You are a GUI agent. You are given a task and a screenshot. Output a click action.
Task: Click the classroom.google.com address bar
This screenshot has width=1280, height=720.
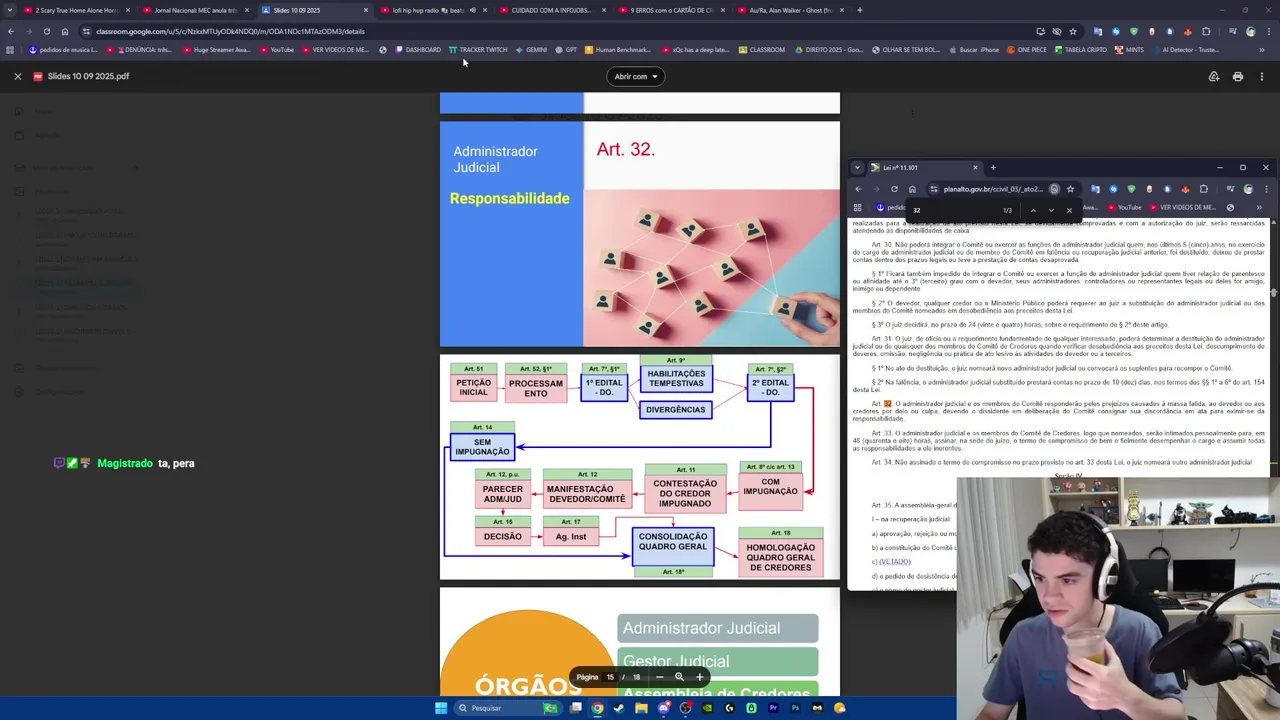pos(560,31)
